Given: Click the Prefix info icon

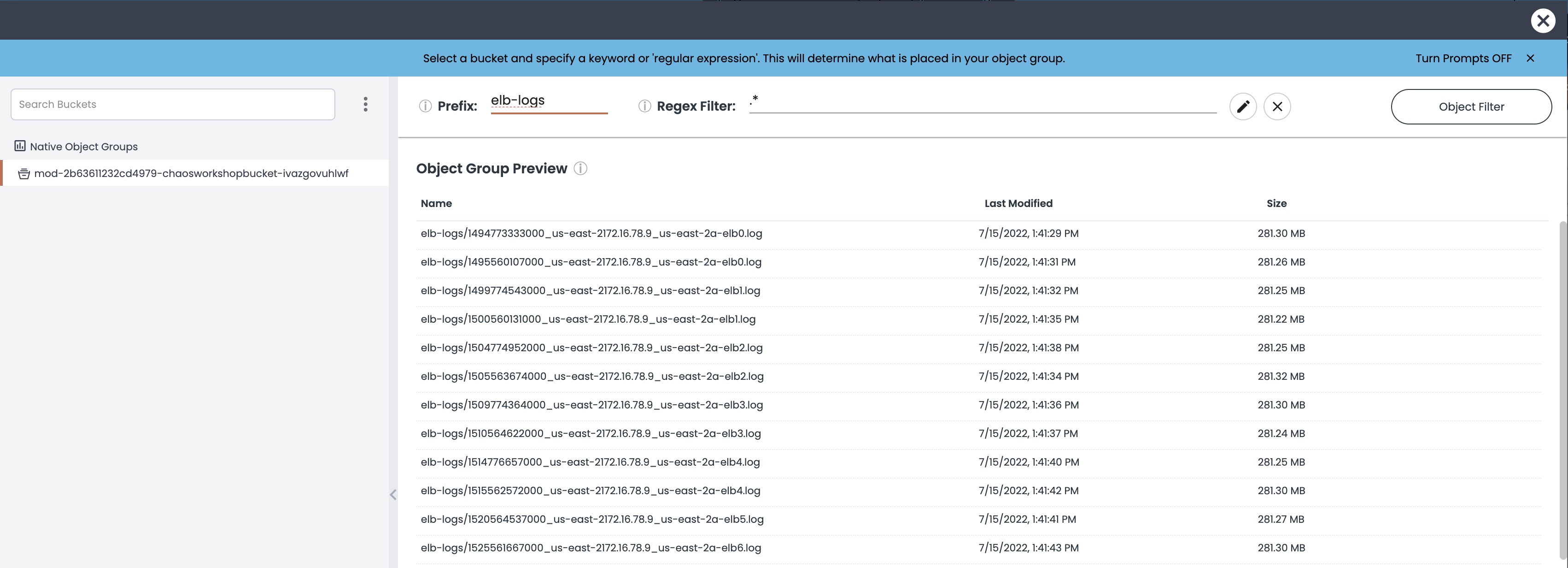Looking at the screenshot, I should 425,106.
